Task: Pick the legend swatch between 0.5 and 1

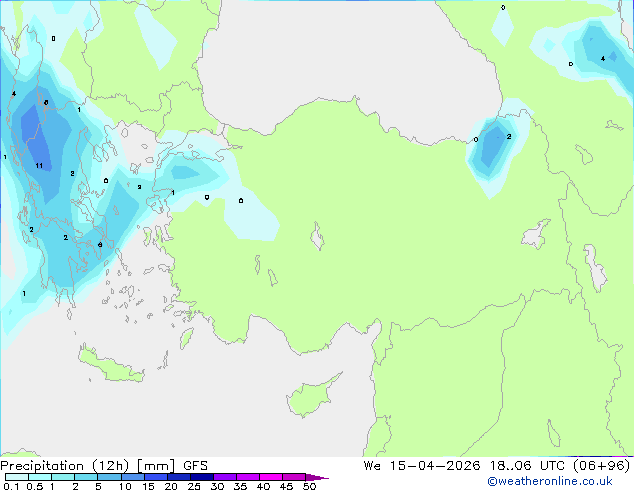Action: pos(40,477)
